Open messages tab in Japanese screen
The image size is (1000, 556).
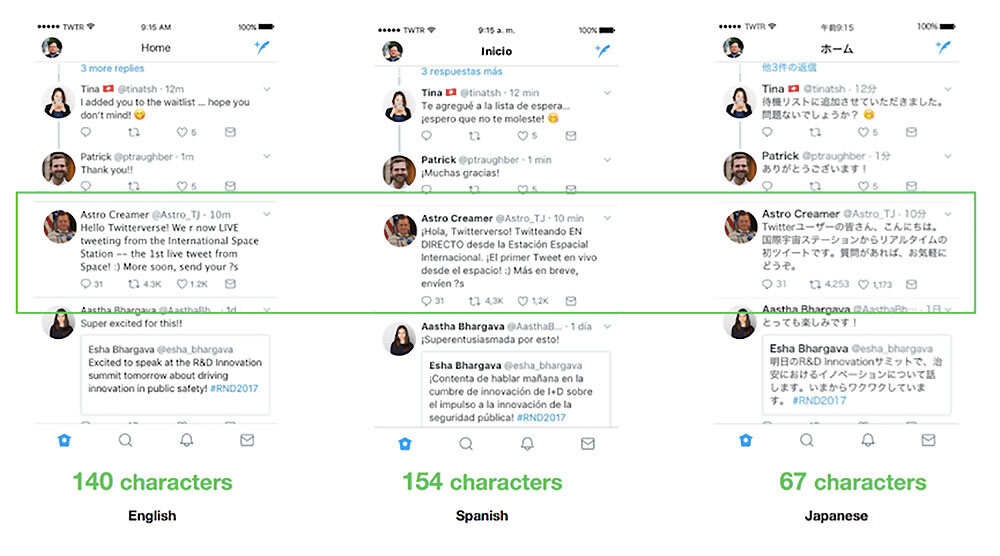[x=929, y=440]
